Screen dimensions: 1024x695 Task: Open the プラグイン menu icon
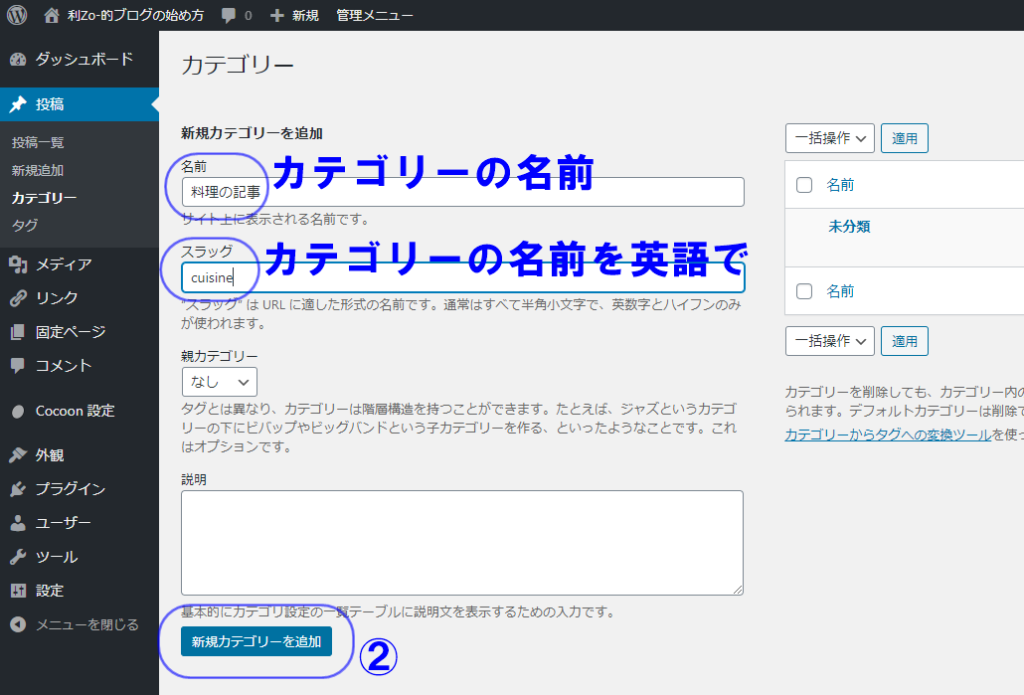(18, 489)
